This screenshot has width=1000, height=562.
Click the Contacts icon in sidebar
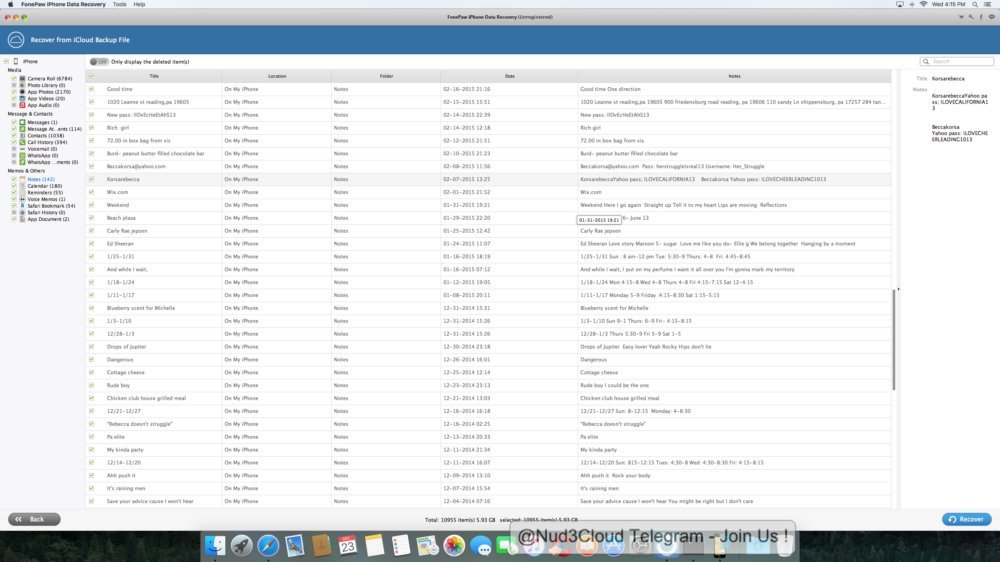click(22, 135)
